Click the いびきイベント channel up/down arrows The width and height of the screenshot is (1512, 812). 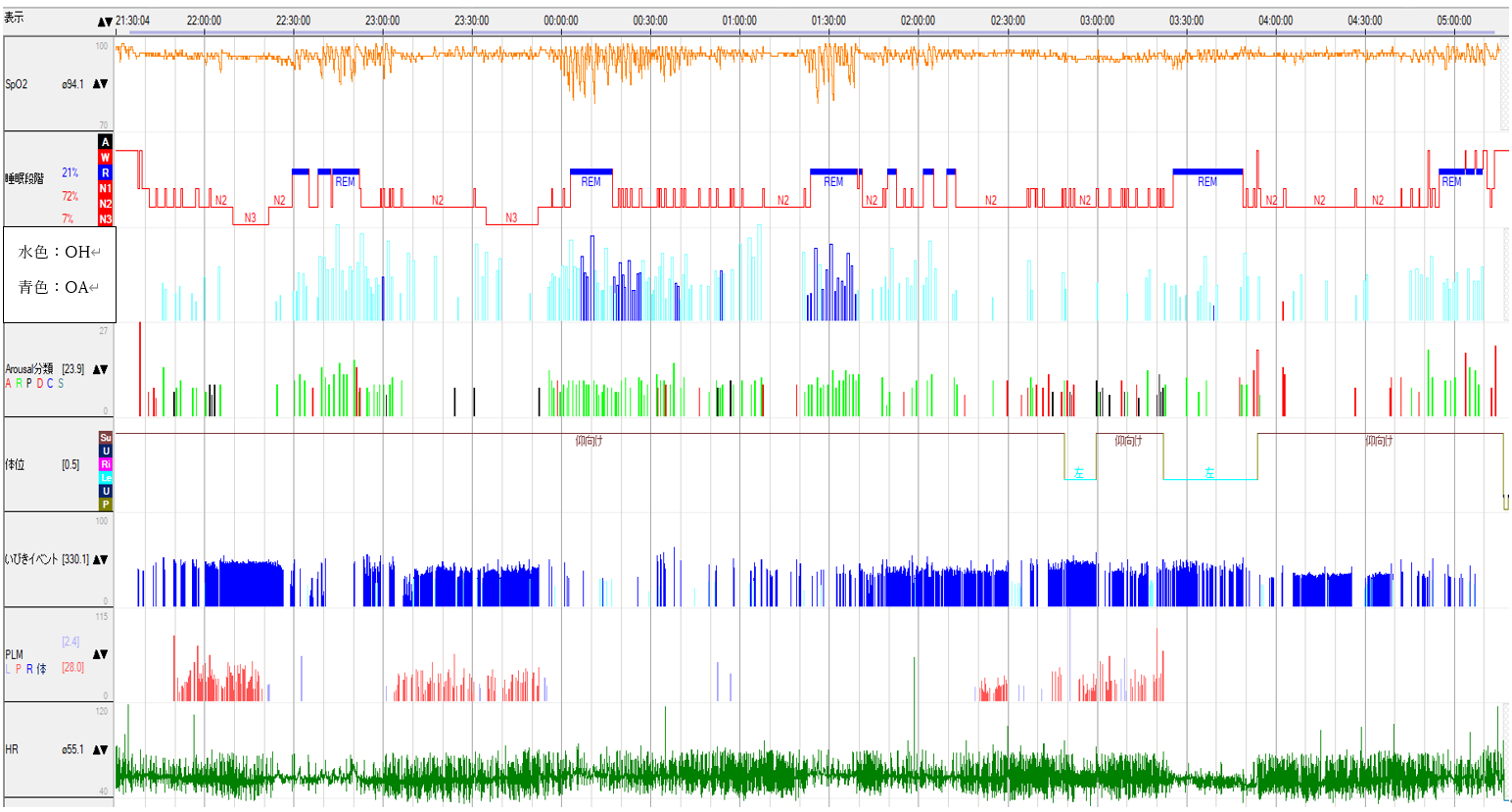[100, 559]
